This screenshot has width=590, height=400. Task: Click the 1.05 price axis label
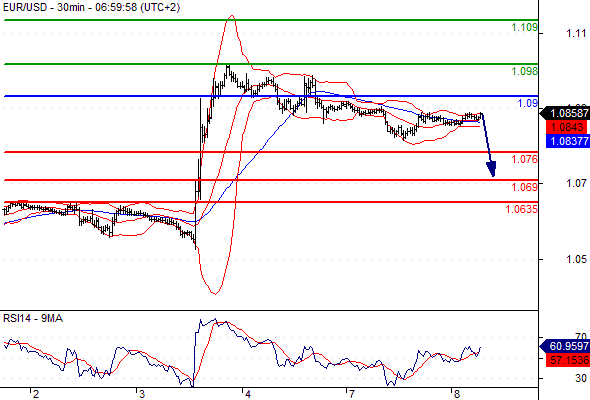point(576,259)
